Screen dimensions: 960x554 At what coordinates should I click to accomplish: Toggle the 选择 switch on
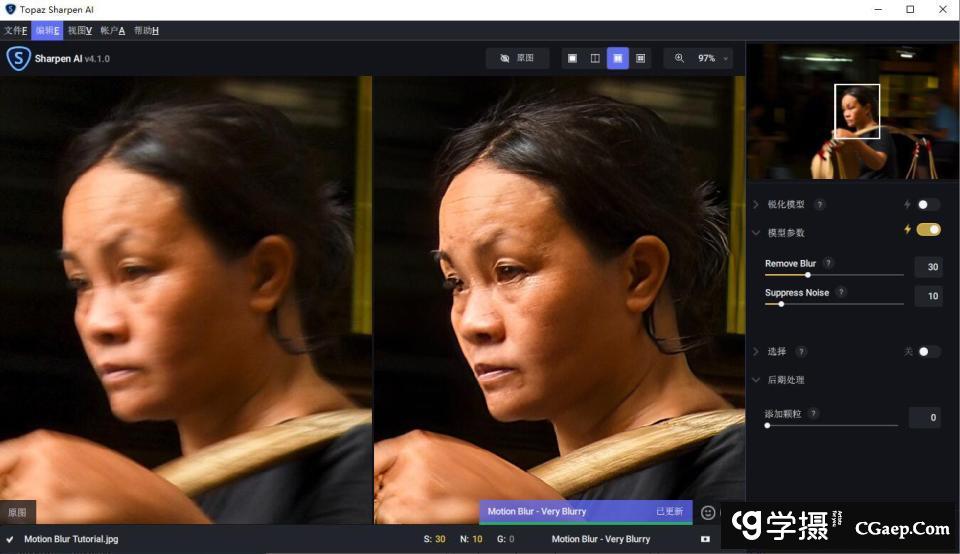(x=928, y=352)
